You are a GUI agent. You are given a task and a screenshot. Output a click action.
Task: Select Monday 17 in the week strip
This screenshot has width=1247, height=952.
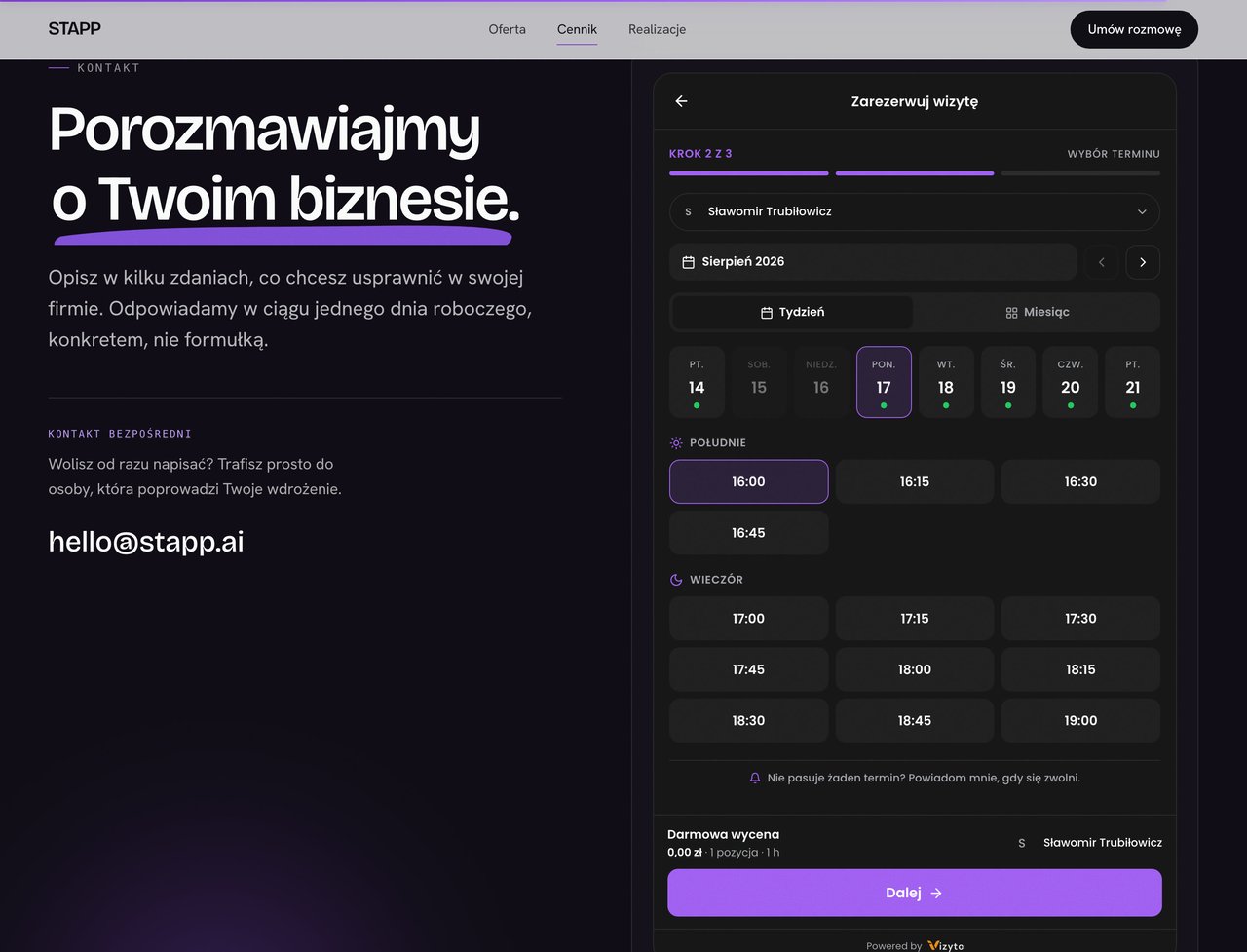(884, 382)
